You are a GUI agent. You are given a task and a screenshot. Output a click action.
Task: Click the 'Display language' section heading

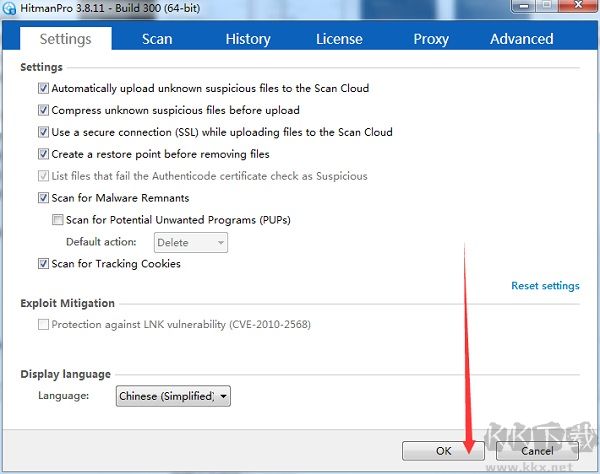65,374
